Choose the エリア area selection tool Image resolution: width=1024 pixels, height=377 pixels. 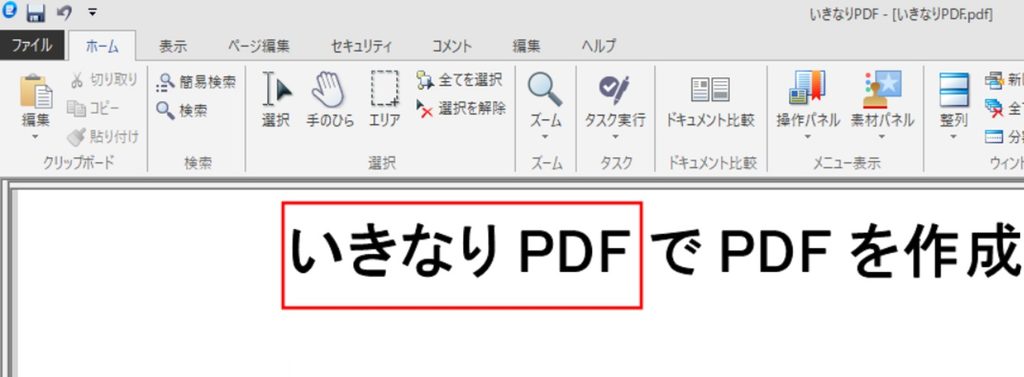(385, 100)
